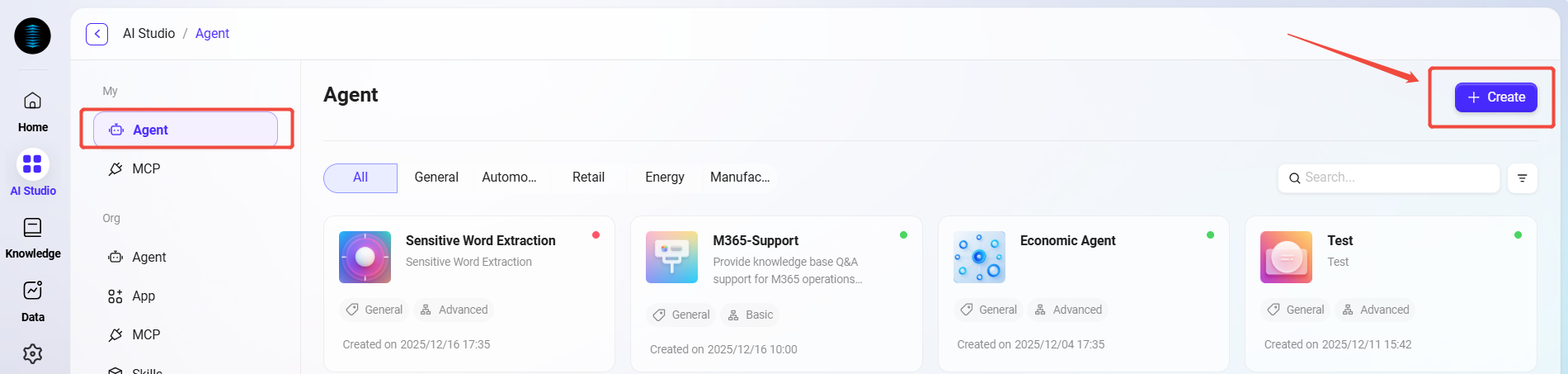Open settings gear in left rail
Viewport: 1568px width, 374px height.
coord(32,354)
